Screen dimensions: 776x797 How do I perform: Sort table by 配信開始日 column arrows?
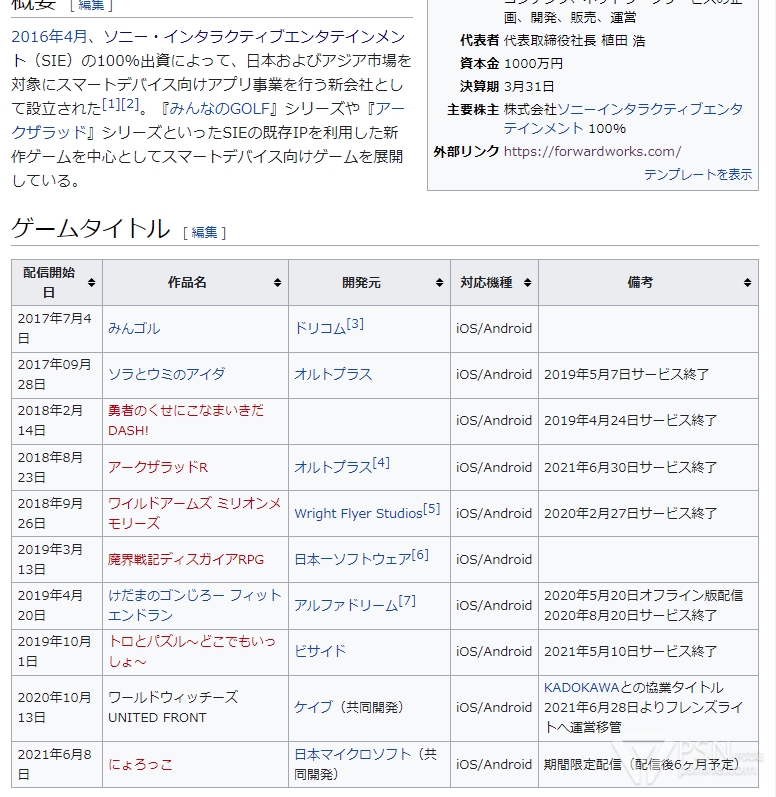click(91, 283)
